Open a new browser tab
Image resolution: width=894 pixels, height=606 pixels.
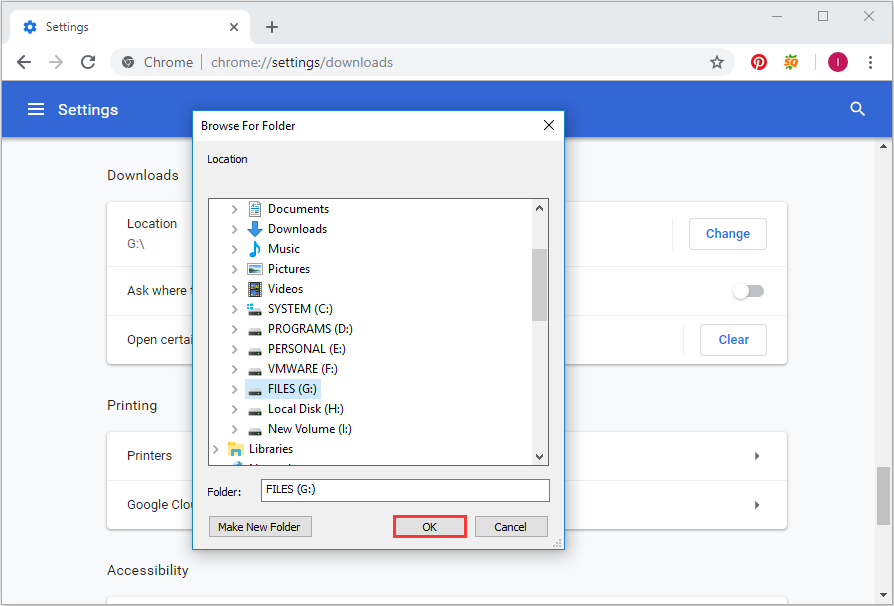point(272,27)
